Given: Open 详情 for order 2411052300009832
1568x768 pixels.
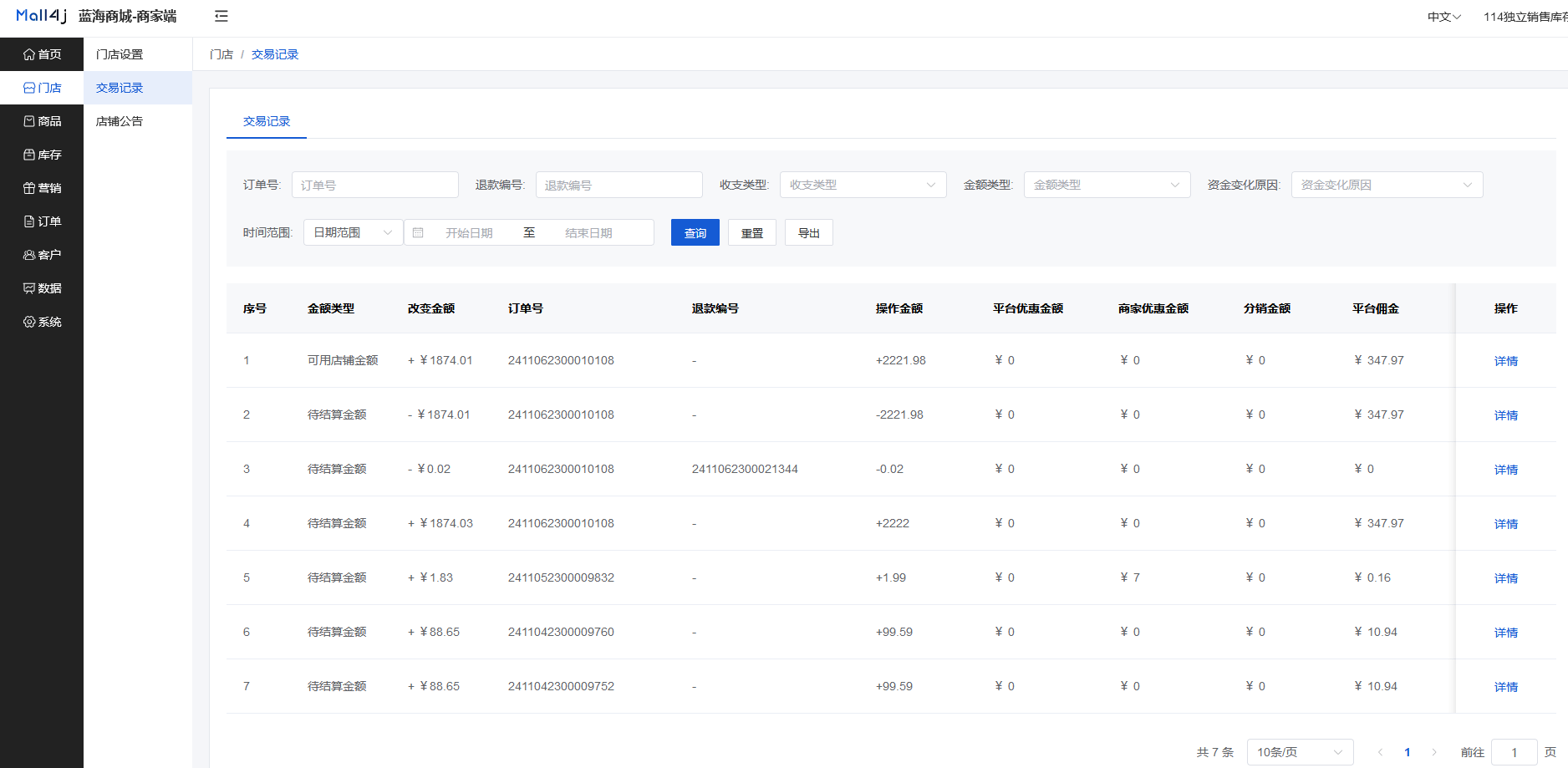Looking at the screenshot, I should coord(1506,578).
